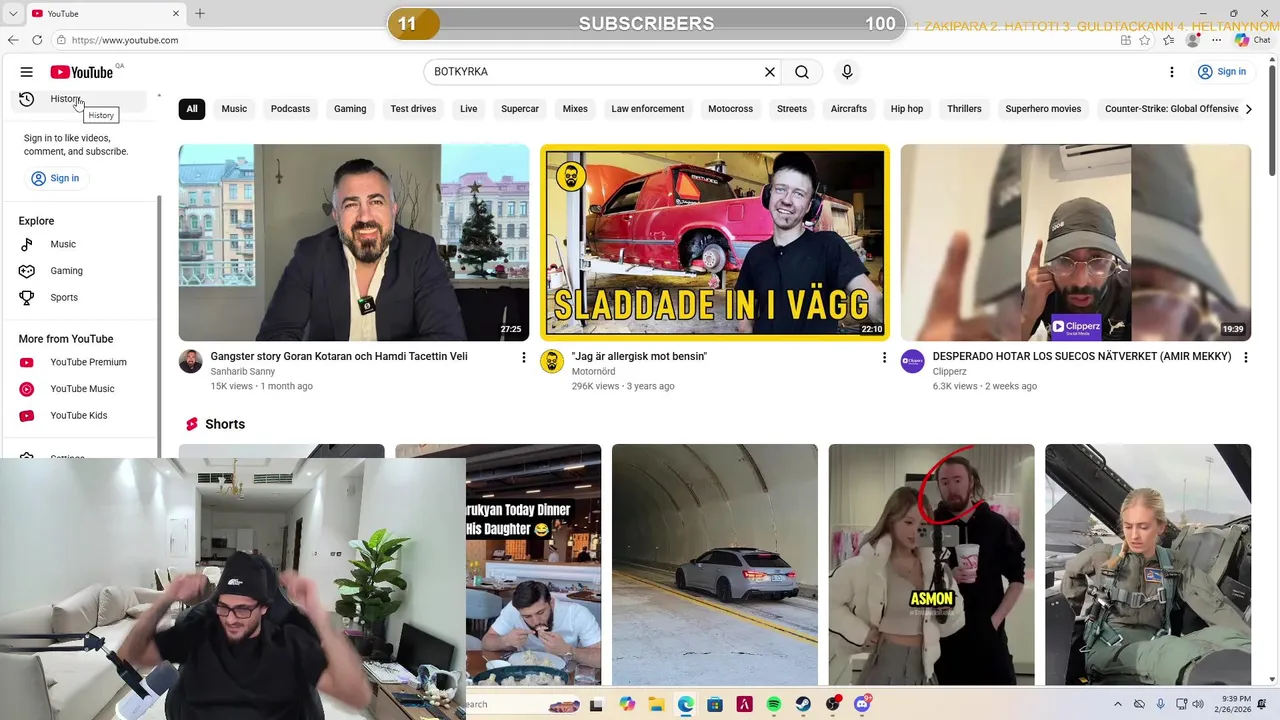Open the fighter jet pilot short
The width and height of the screenshot is (1280, 720).
tap(1148, 565)
